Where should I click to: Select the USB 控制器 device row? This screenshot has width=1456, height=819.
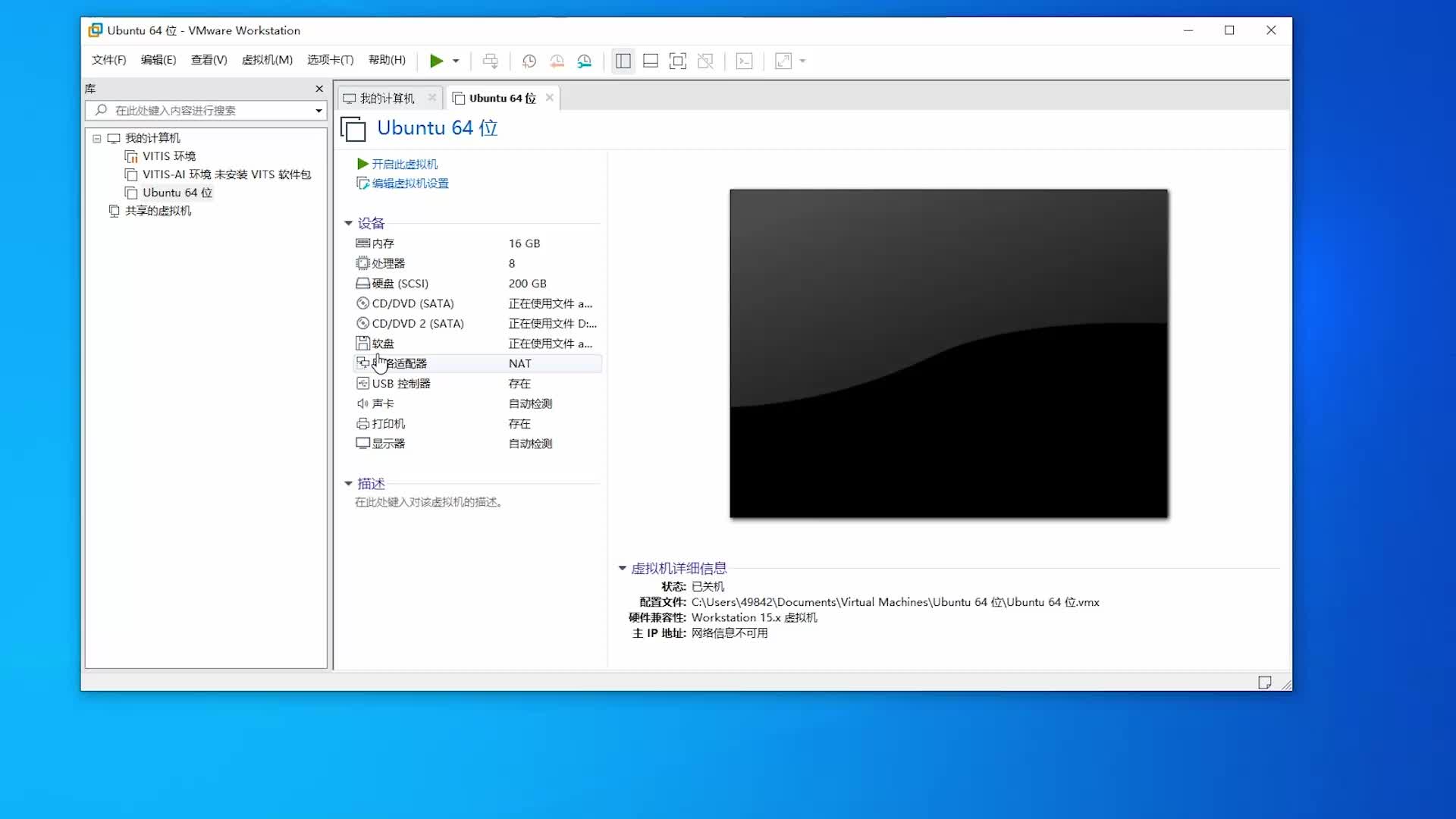point(478,384)
